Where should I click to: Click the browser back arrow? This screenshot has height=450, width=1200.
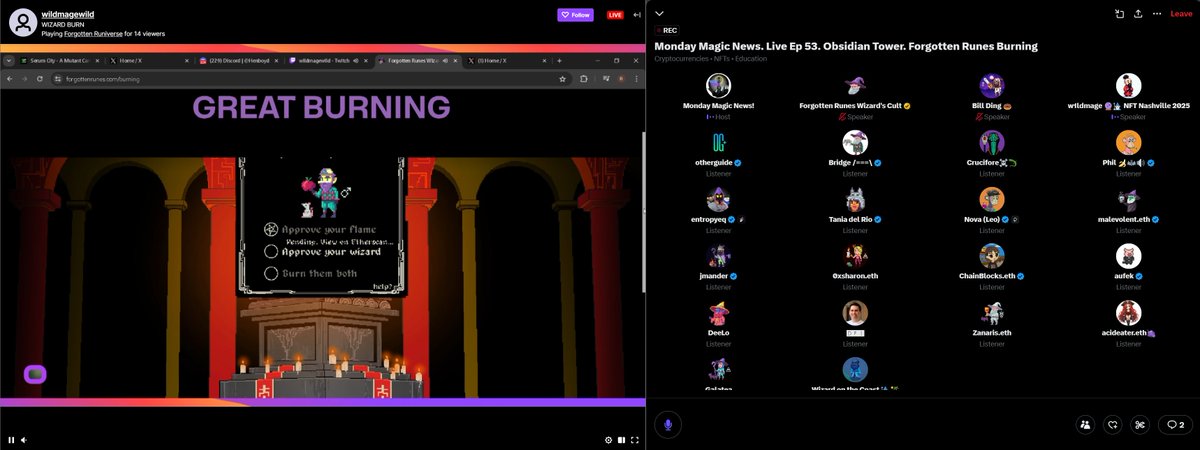[10, 78]
